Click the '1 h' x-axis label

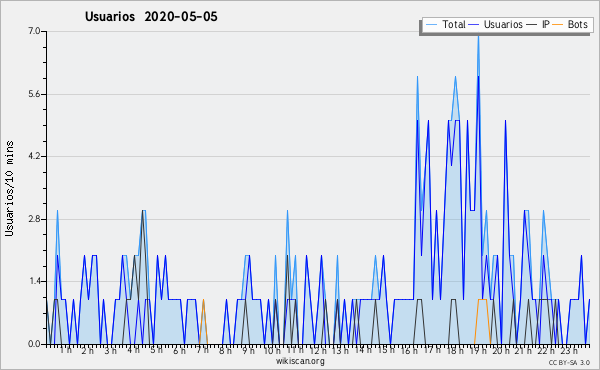tap(65, 350)
